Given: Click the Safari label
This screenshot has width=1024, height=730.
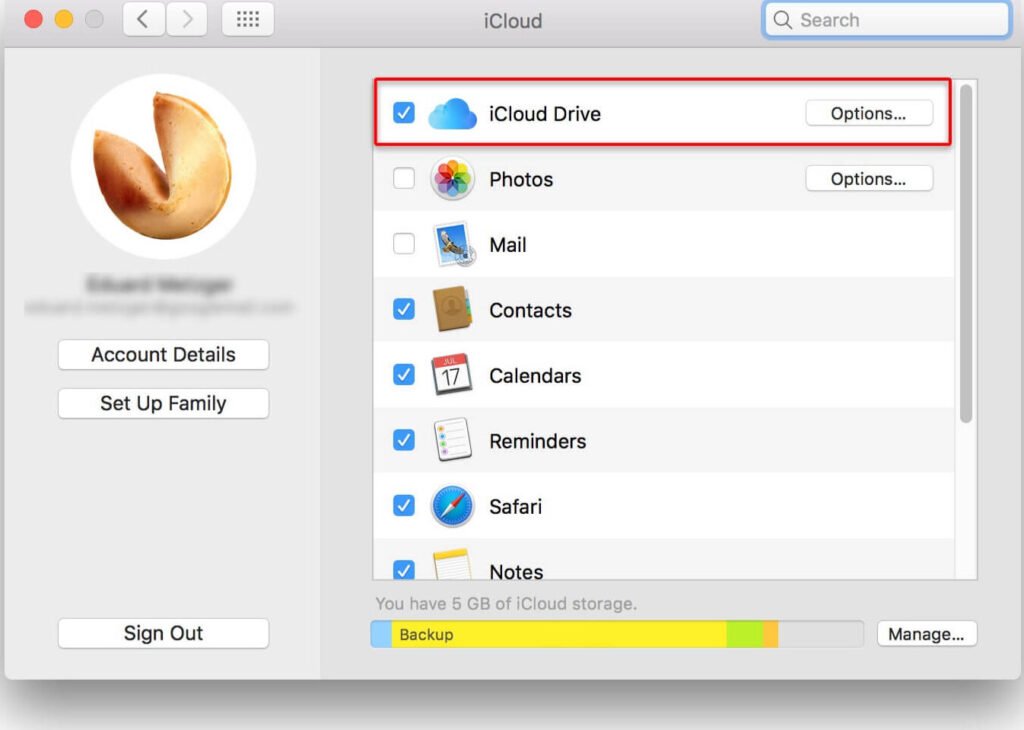Looking at the screenshot, I should pyautogui.click(x=515, y=506).
